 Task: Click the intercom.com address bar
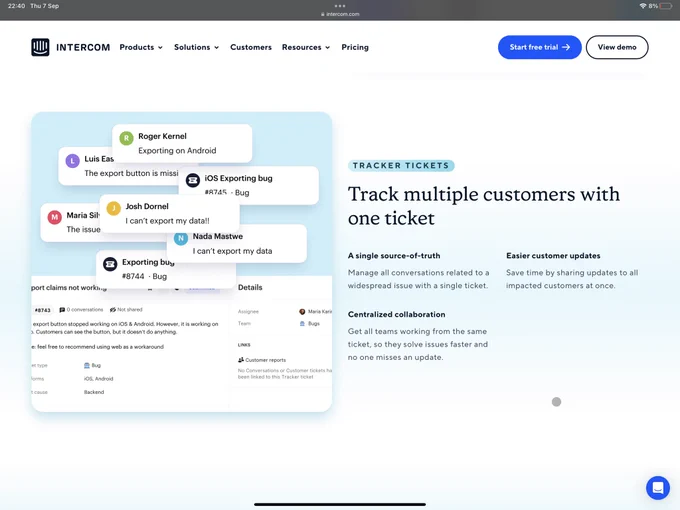(340, 14)
